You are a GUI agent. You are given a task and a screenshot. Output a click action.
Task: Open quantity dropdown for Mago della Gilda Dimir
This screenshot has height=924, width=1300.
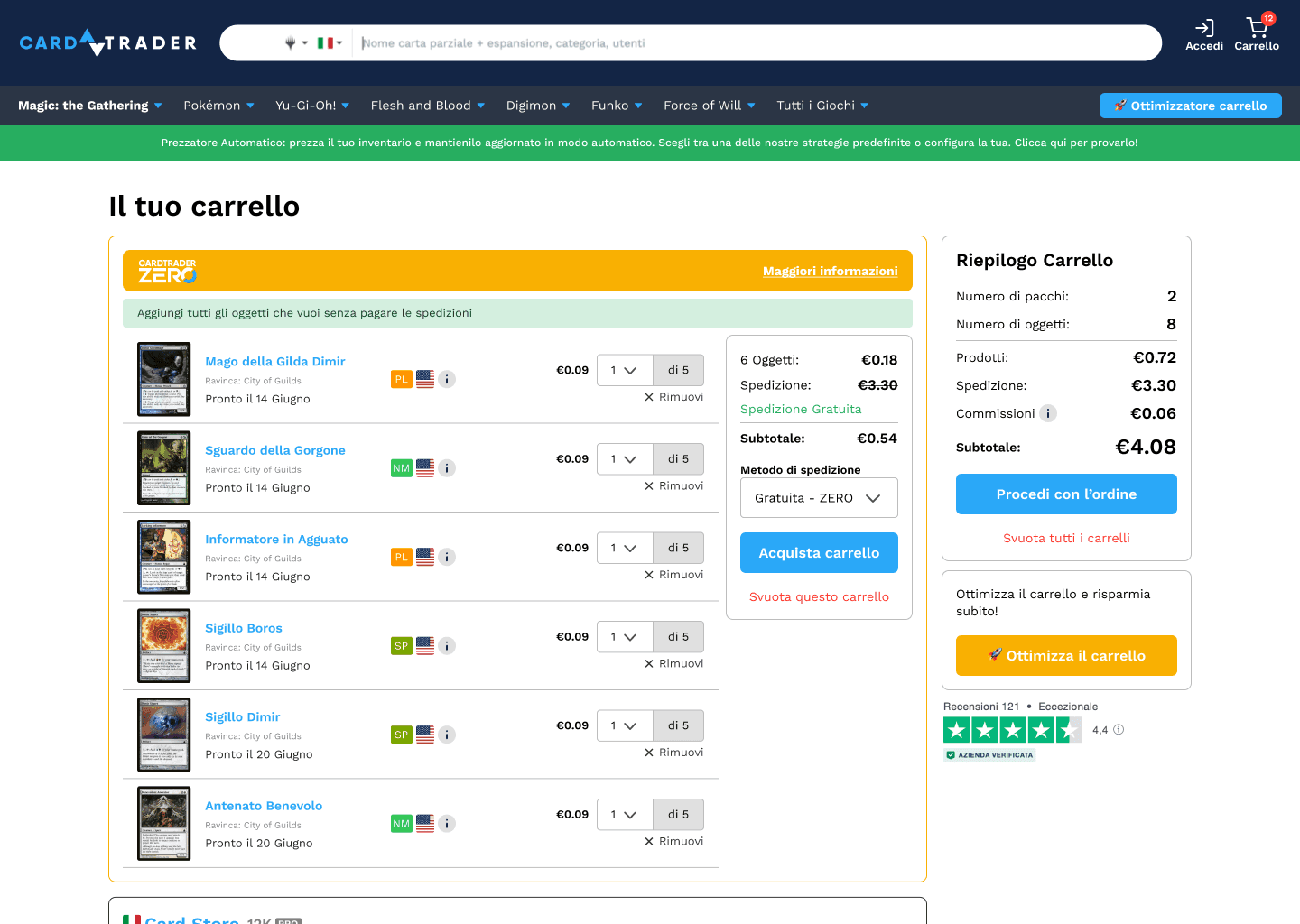[625, 370]
